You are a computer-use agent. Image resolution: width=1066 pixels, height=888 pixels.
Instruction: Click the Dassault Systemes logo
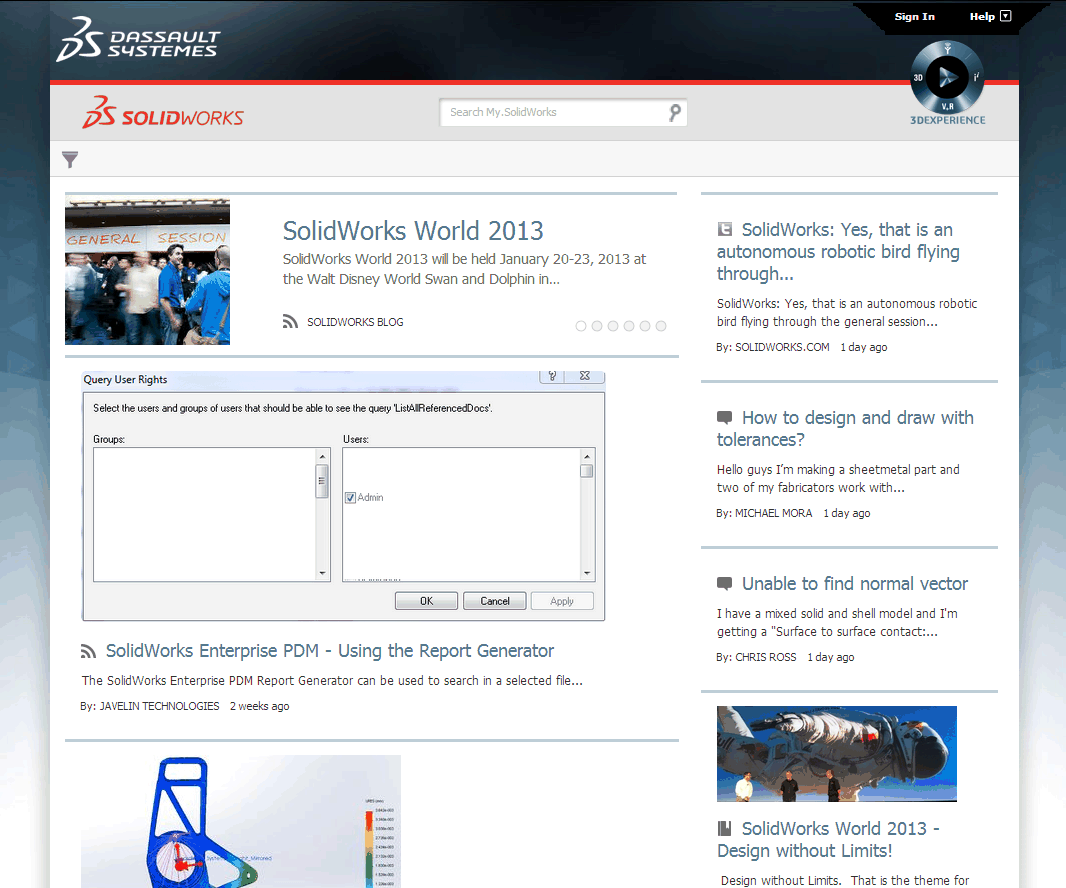click(x=138, y=39)
